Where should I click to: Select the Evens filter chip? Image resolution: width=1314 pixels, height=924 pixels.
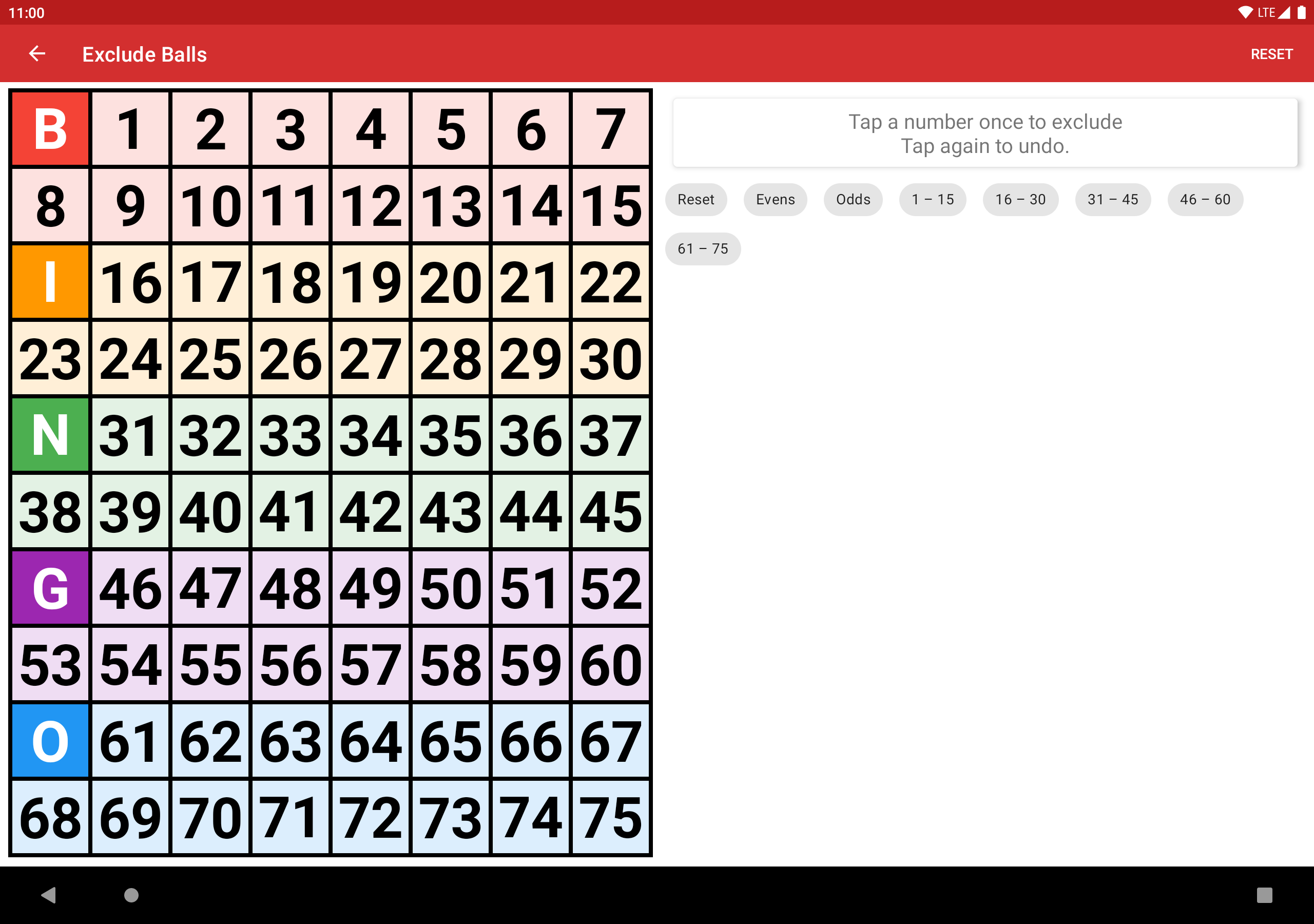(x=775, y=200)
